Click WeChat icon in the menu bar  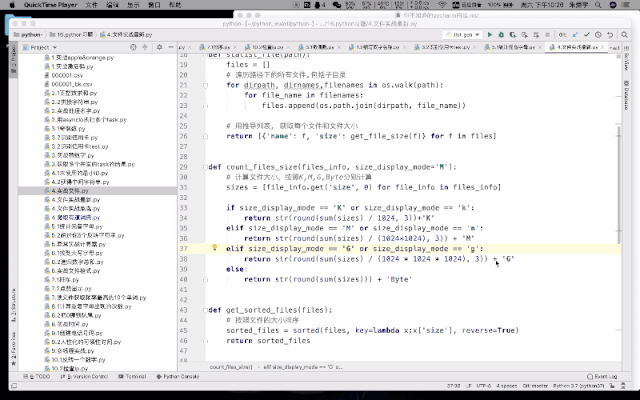click(x=337, y=5)
